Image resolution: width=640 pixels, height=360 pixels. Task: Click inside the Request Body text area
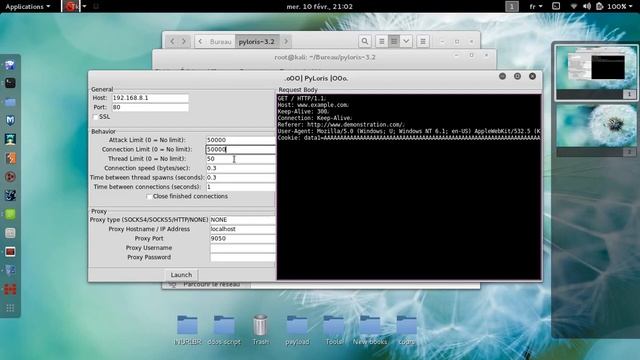pos(409,187)
